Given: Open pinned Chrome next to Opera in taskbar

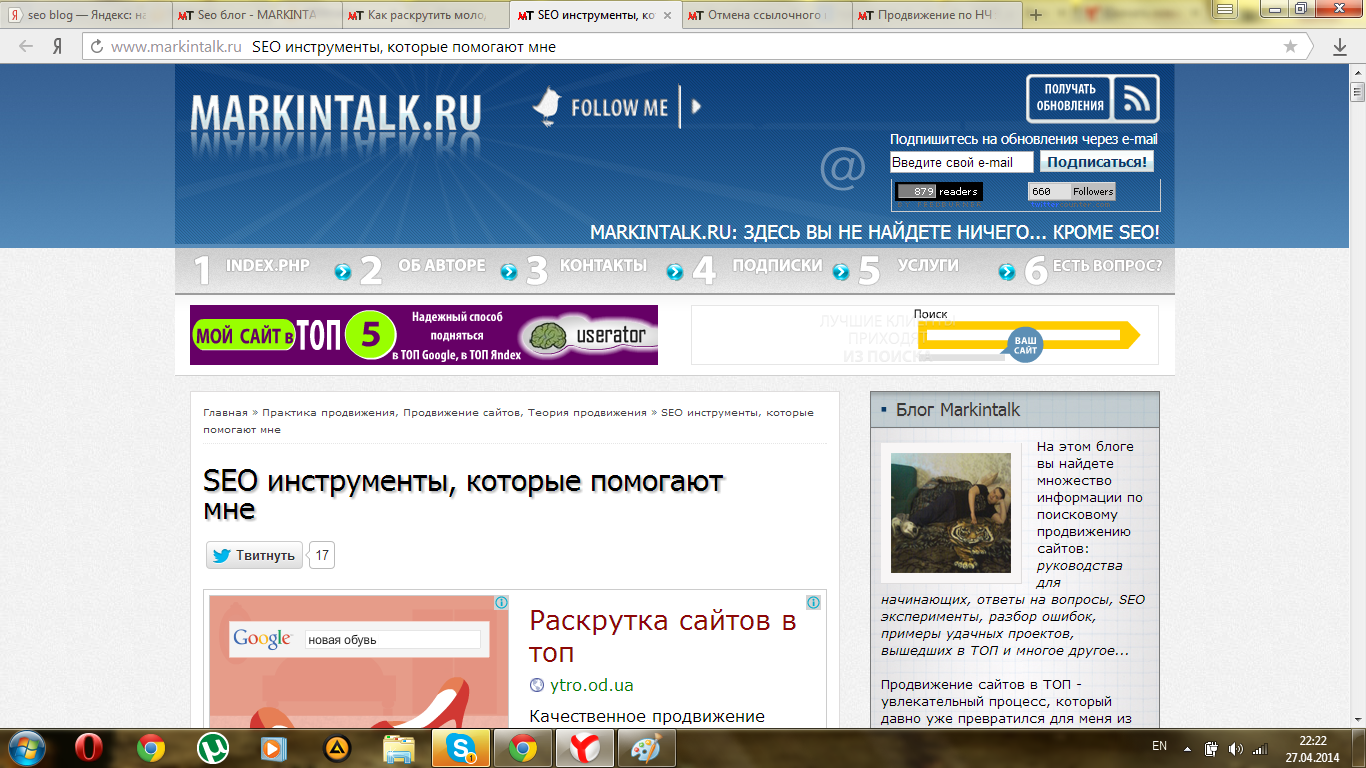Looking at the screenshot, I should tap(151, 747).
